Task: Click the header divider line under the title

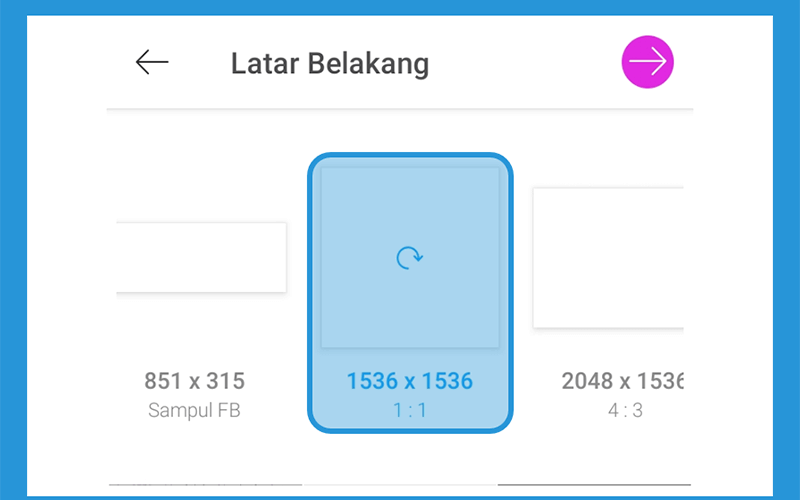Action: coord(400,109)
